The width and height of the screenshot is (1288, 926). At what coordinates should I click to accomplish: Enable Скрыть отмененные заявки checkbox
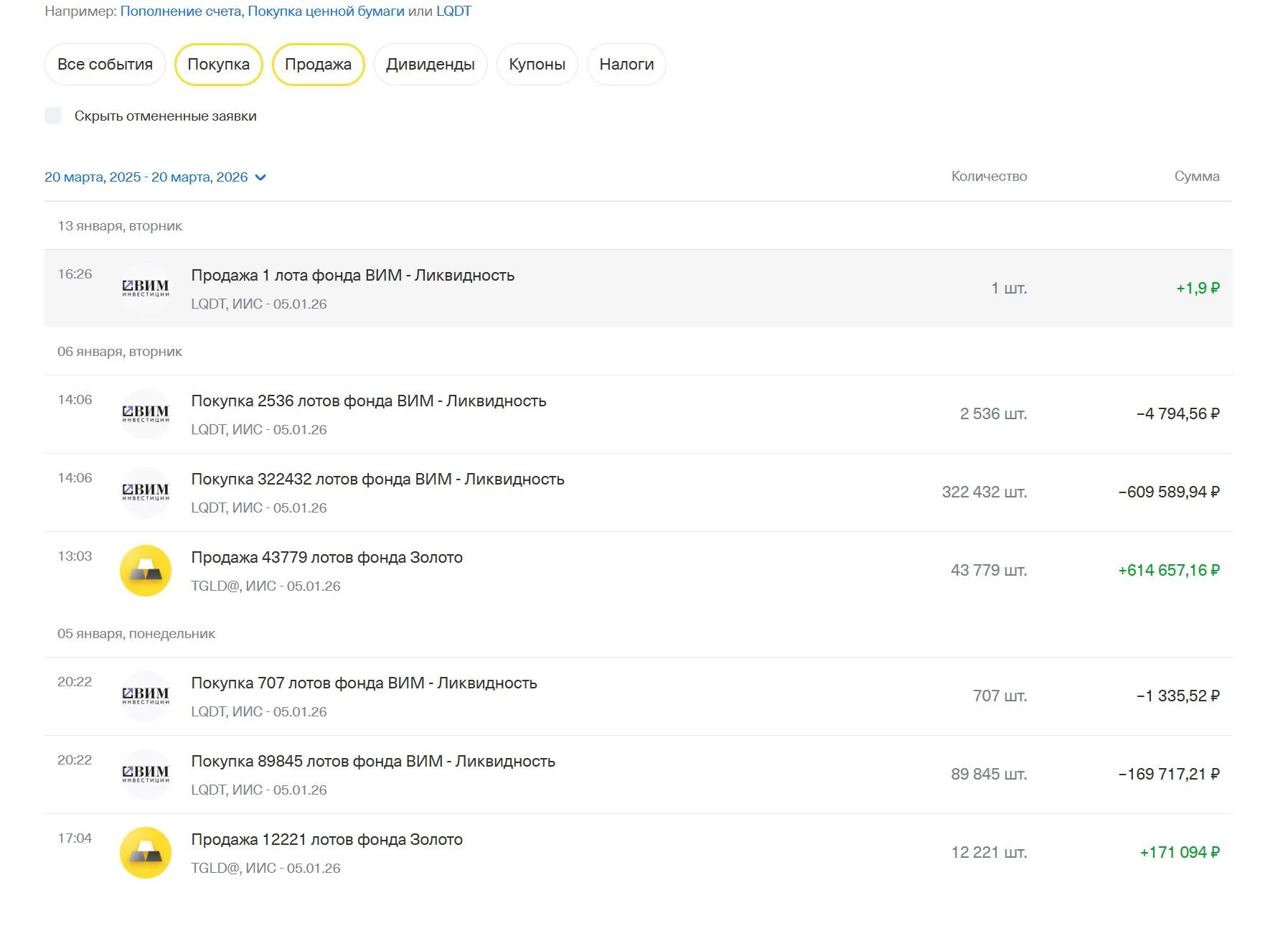point(53,116)
